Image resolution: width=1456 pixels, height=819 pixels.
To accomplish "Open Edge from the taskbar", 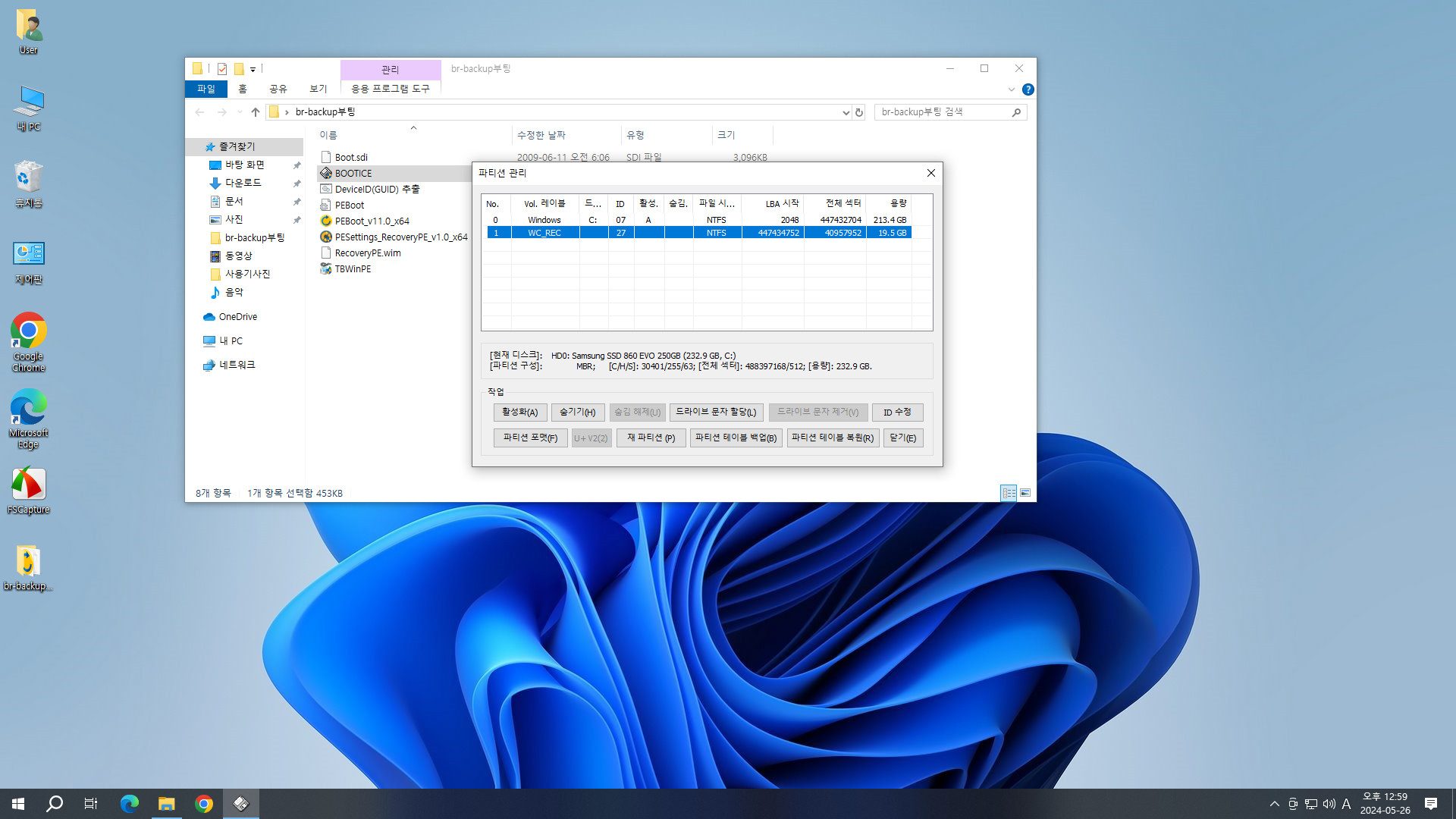I will [x=130, y=804].
